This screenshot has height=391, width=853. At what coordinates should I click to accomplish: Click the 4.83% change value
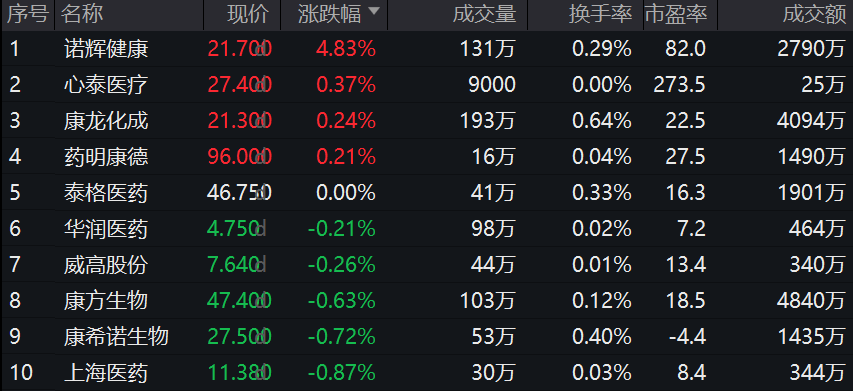[x=346, y=49]
